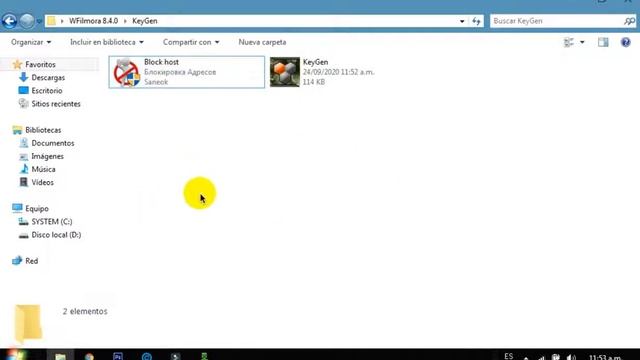Screen dimensions: 640x360
Task: Open Imágenes library
Action: point(47,156)
